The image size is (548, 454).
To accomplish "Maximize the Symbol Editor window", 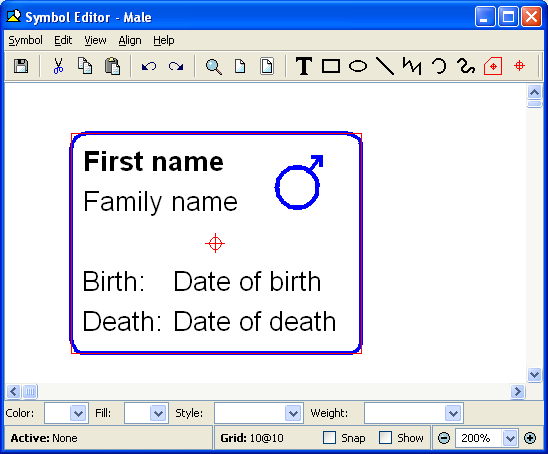I will (x=508, y=16).
